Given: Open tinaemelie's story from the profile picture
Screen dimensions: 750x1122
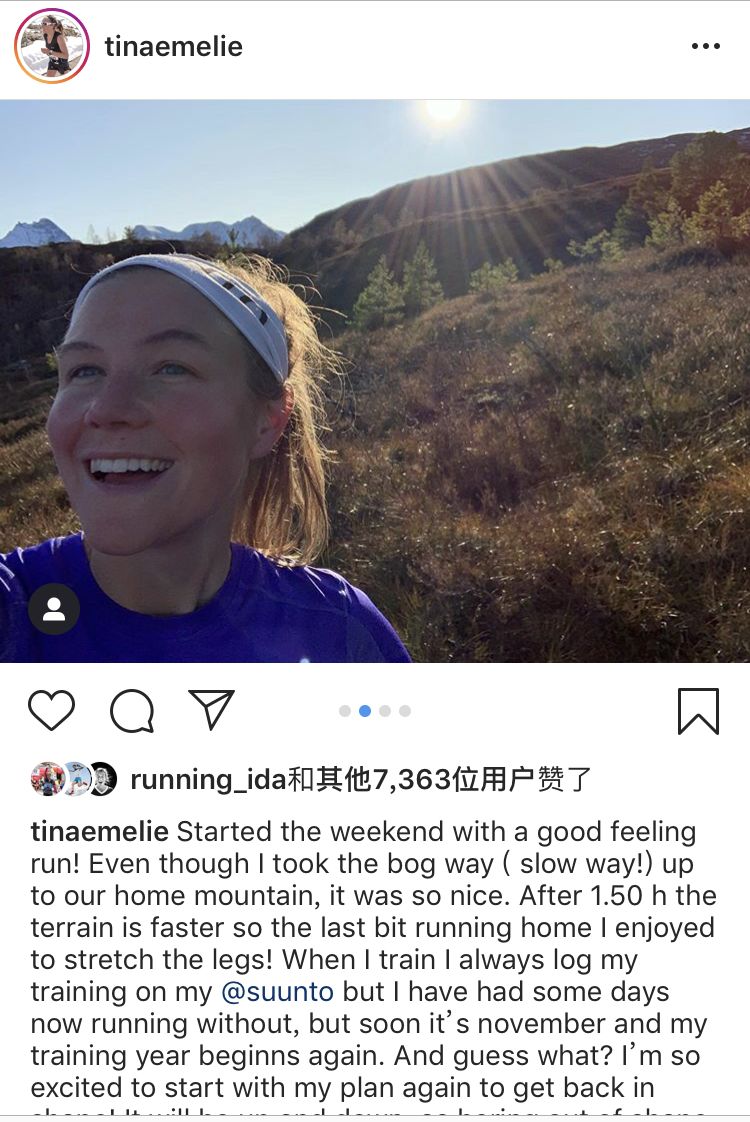Looking at the screenshot, I should pos(52,47).
